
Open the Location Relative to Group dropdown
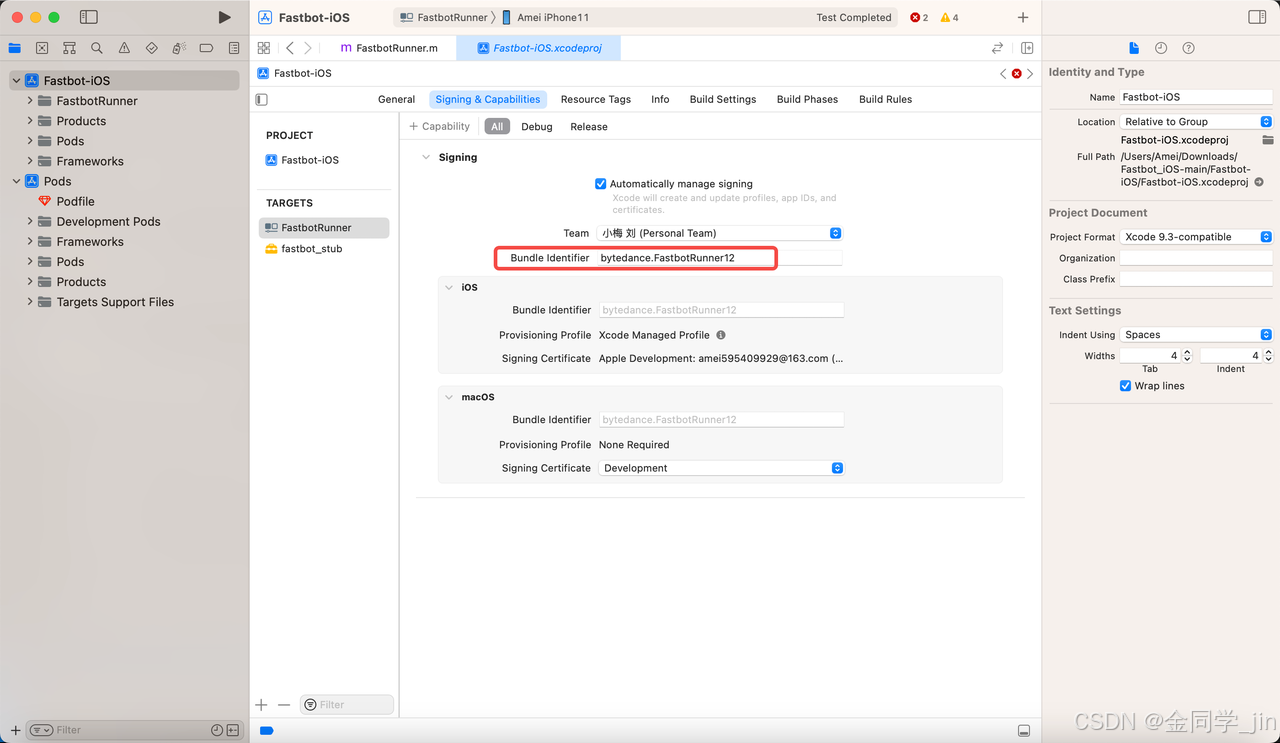point(1196,122)
